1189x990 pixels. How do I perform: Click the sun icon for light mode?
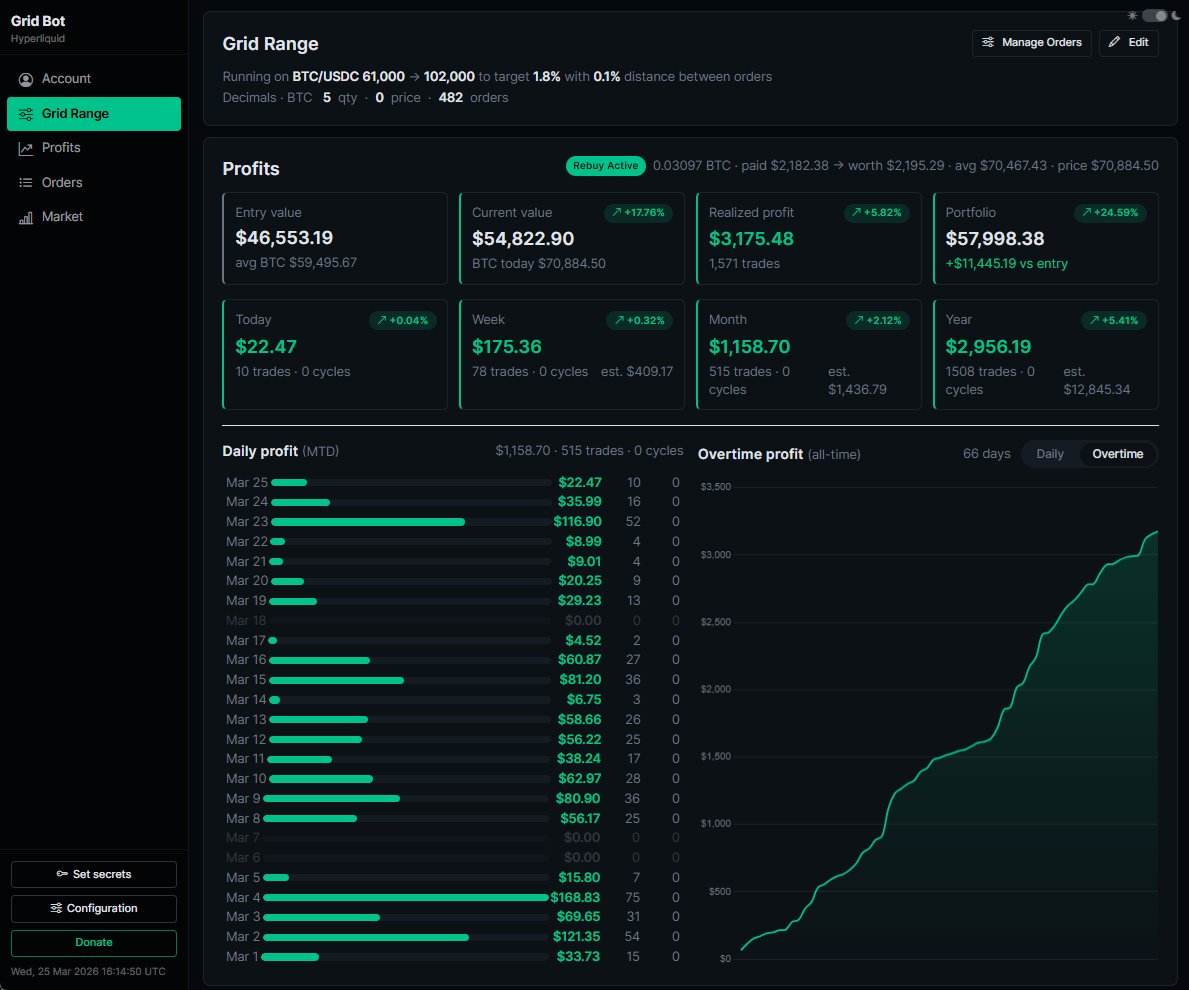tap(1132, 15)
